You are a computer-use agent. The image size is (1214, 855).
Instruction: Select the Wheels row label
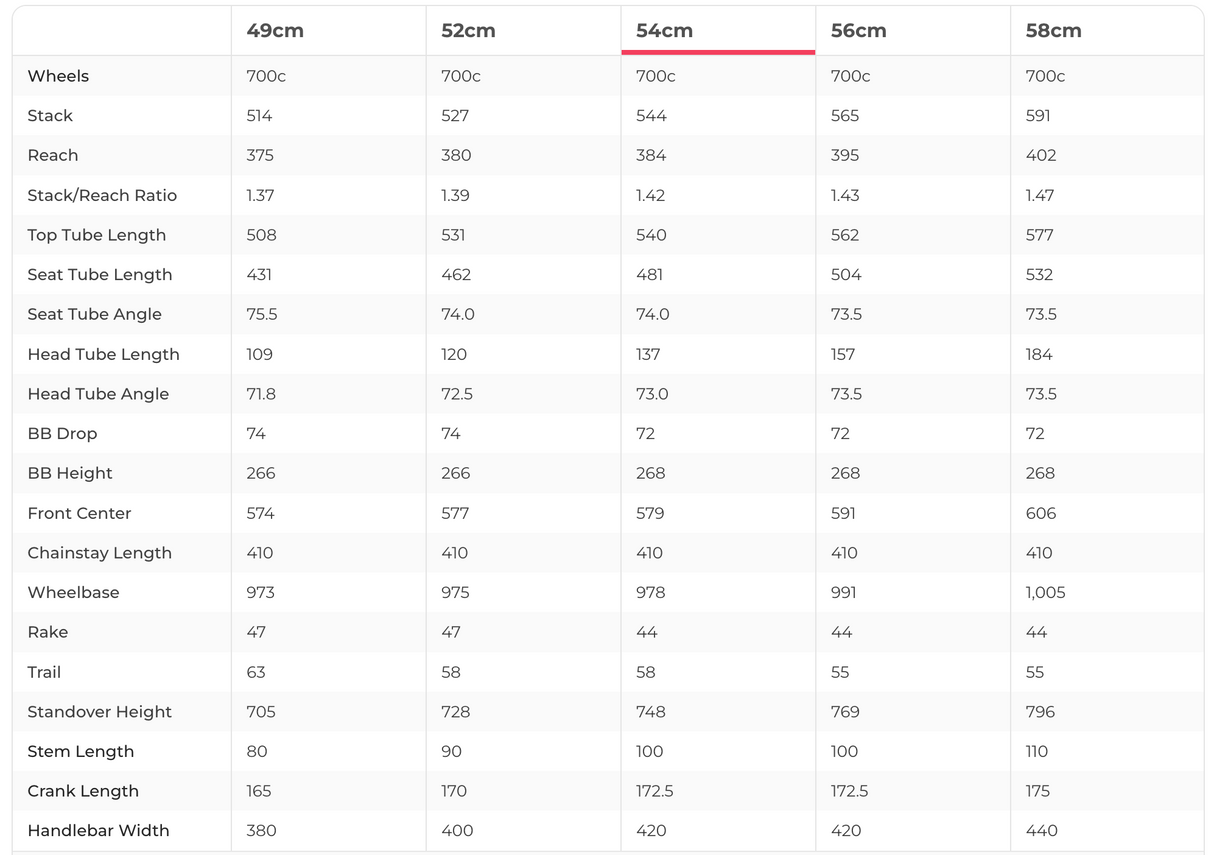[58, 76]
